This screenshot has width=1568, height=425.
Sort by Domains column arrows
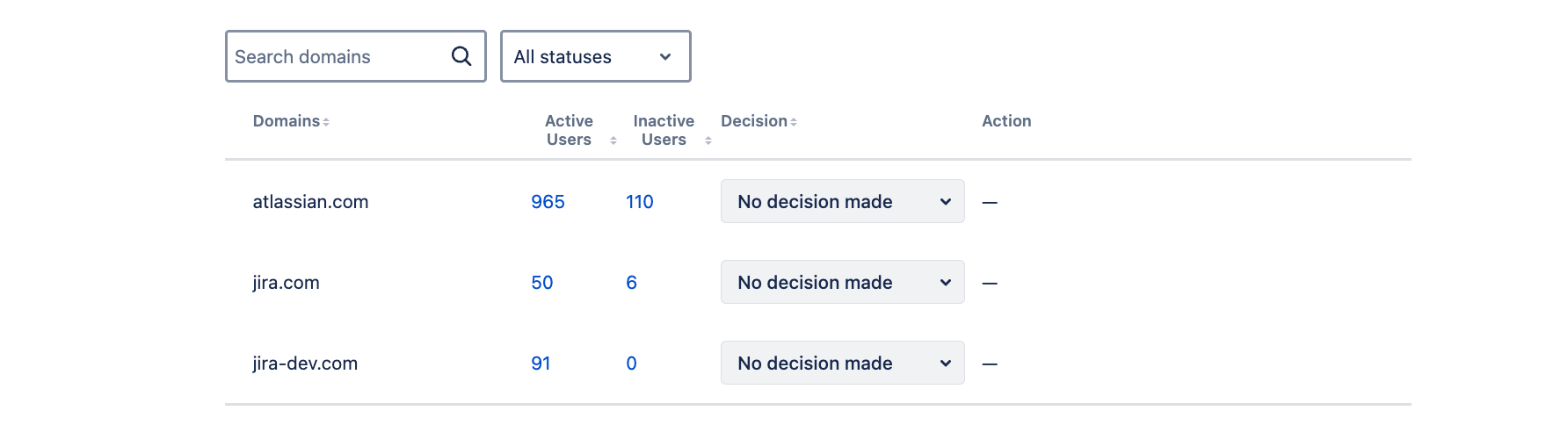click(x=326, y=122)
